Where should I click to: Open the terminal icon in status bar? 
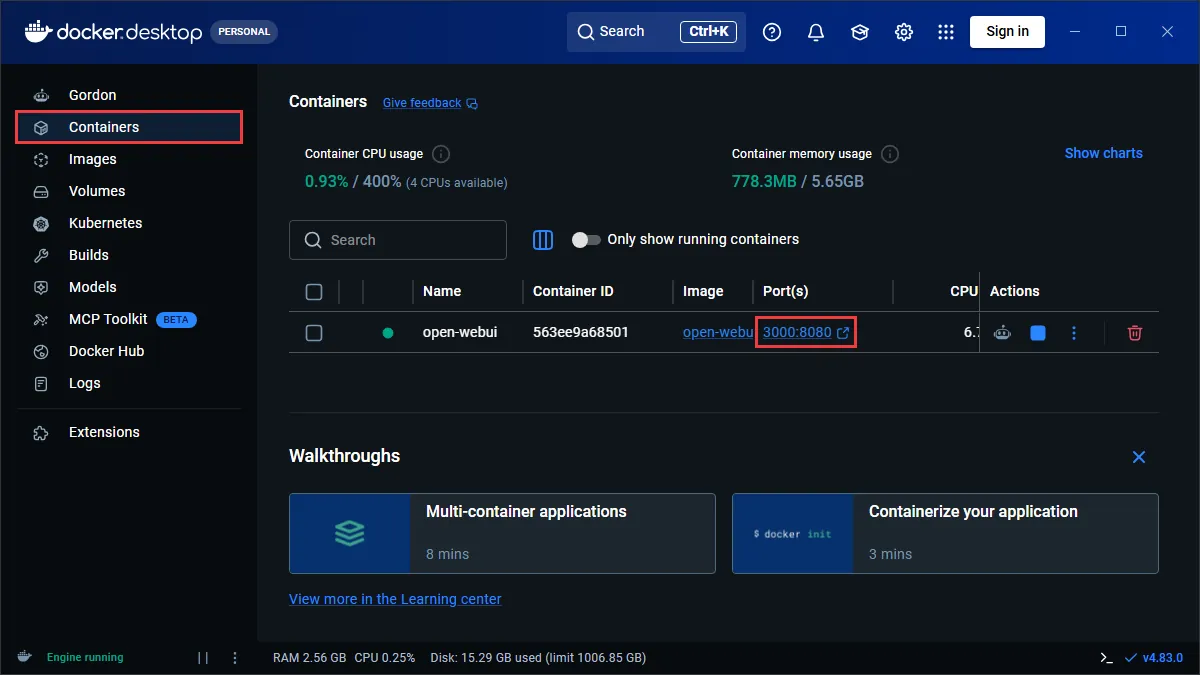(x=1106, y=658)
